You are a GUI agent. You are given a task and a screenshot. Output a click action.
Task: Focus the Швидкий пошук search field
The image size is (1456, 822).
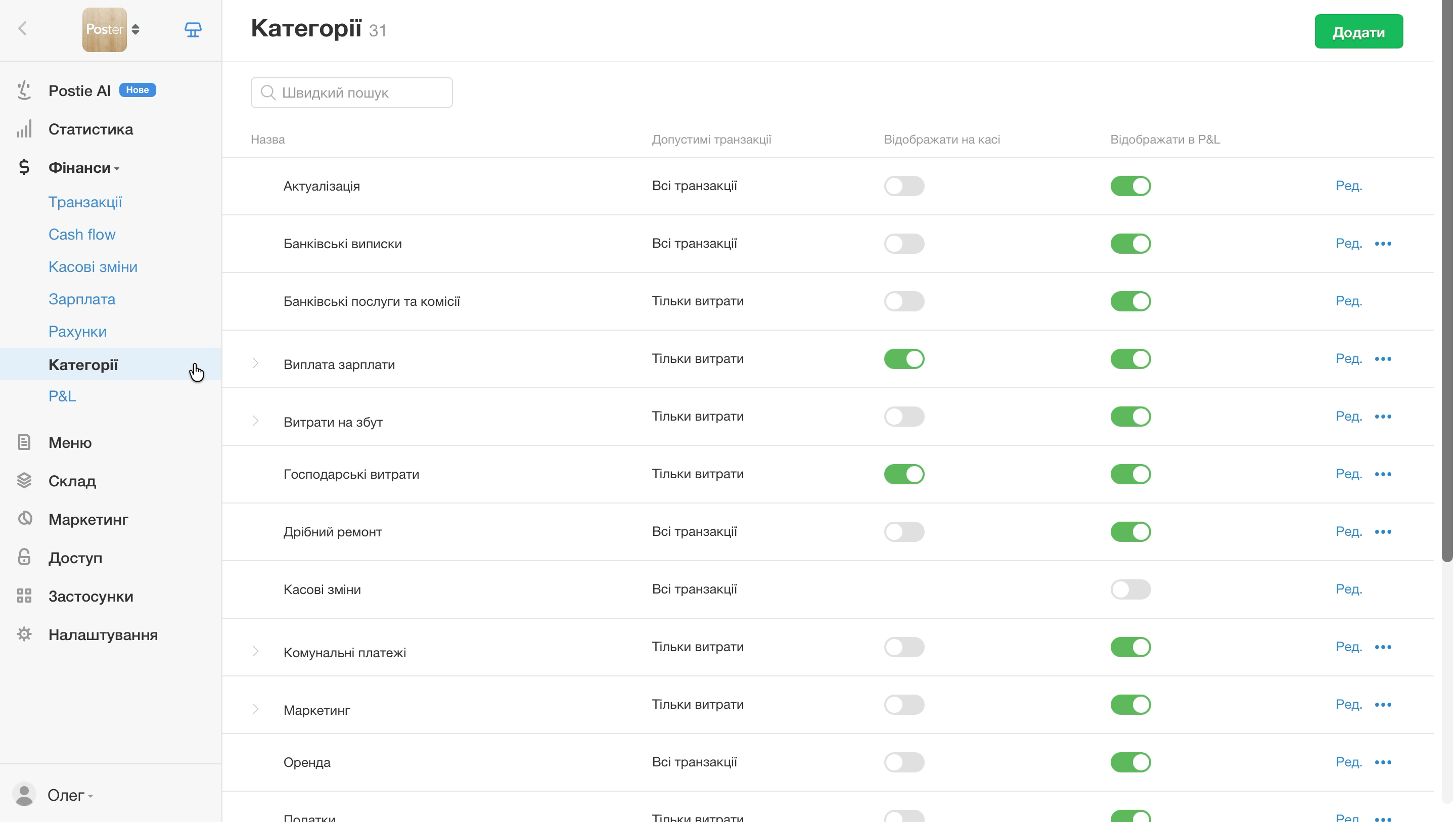[x=351, y=93]
